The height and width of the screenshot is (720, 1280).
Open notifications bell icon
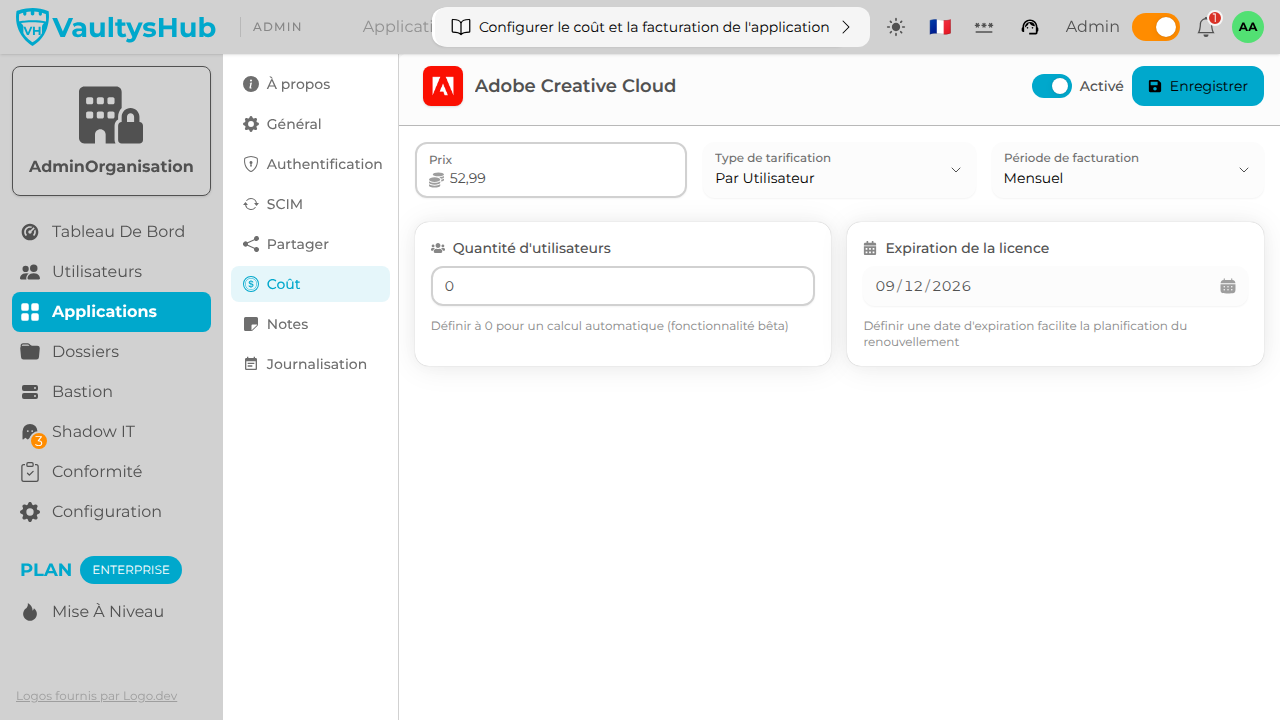click(x=1206, y=27)
